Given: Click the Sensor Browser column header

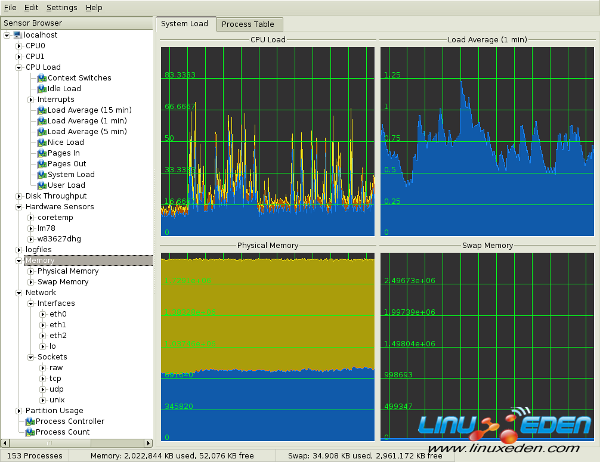Looking at the screenshot, I should pos(77,23).
